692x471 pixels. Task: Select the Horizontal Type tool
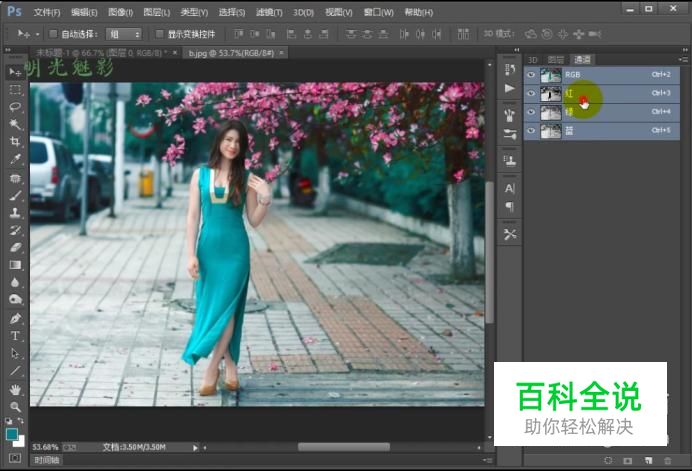15,335
